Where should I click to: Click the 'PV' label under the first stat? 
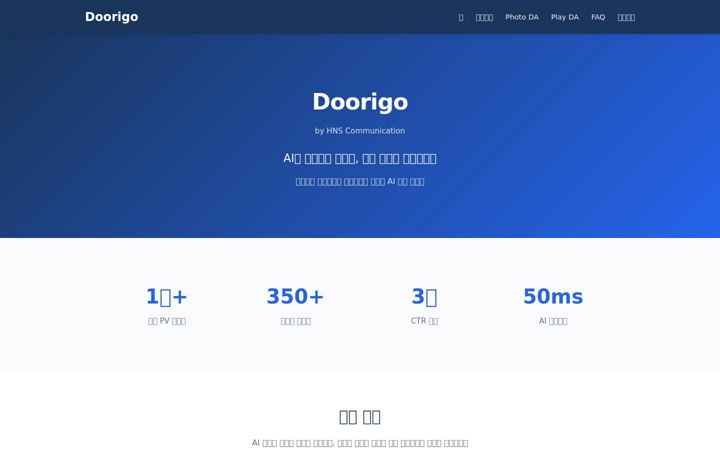pyautogui.click(x=167, y=321)
